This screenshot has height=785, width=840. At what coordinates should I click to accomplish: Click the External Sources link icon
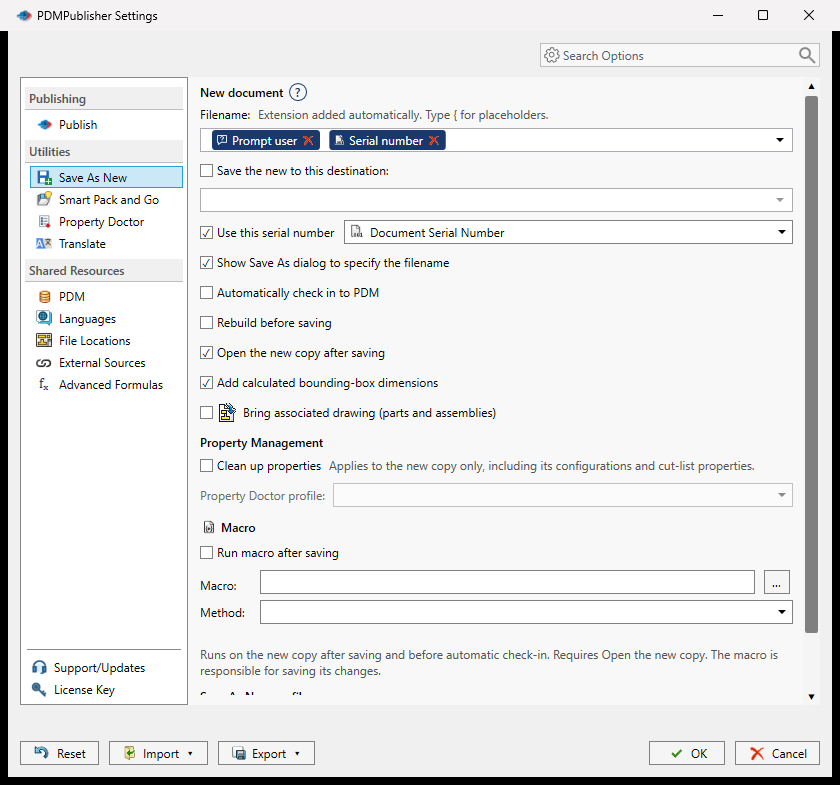[43, 363]
